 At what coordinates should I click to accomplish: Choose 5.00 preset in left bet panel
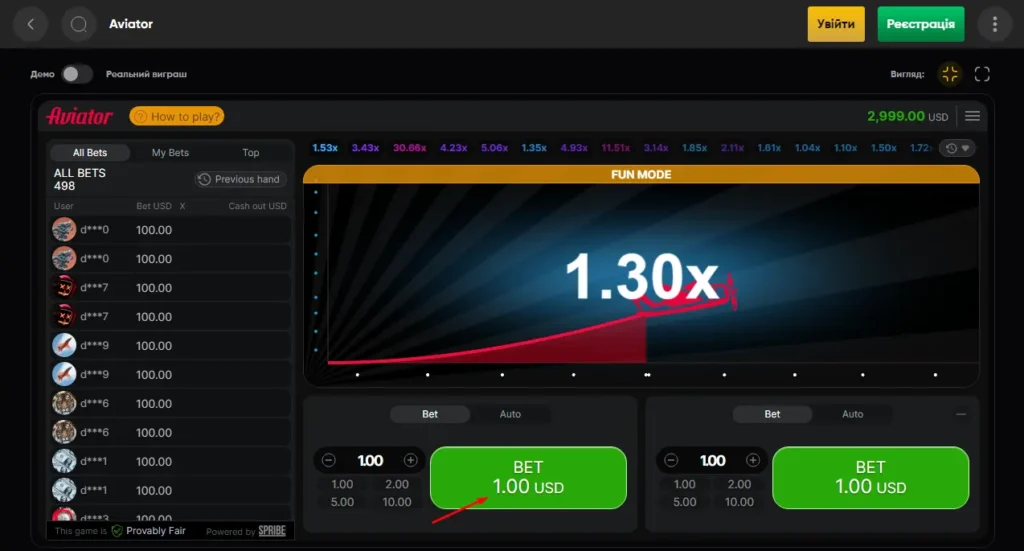342,502
